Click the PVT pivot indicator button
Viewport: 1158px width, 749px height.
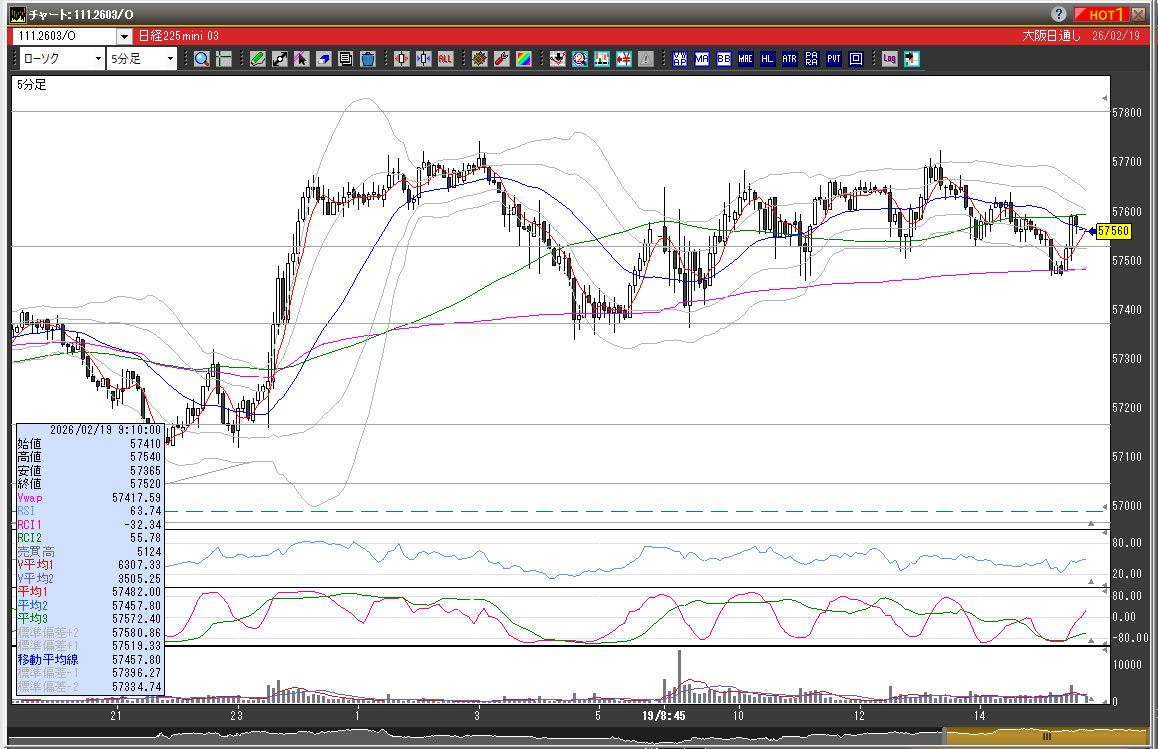pos(834,59)
